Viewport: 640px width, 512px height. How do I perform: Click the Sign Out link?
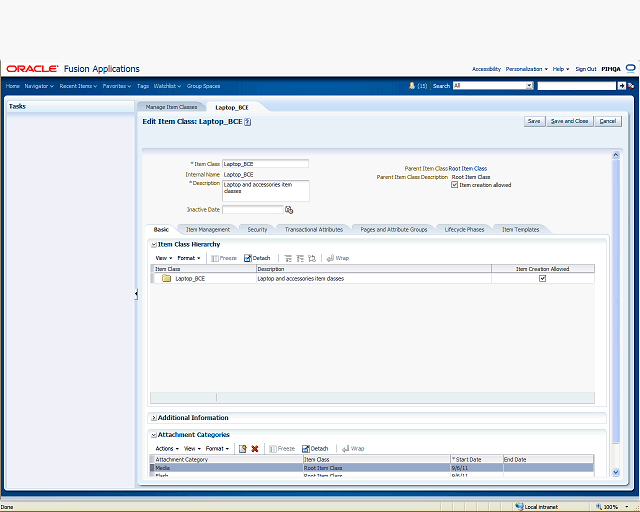pos(586,69)
